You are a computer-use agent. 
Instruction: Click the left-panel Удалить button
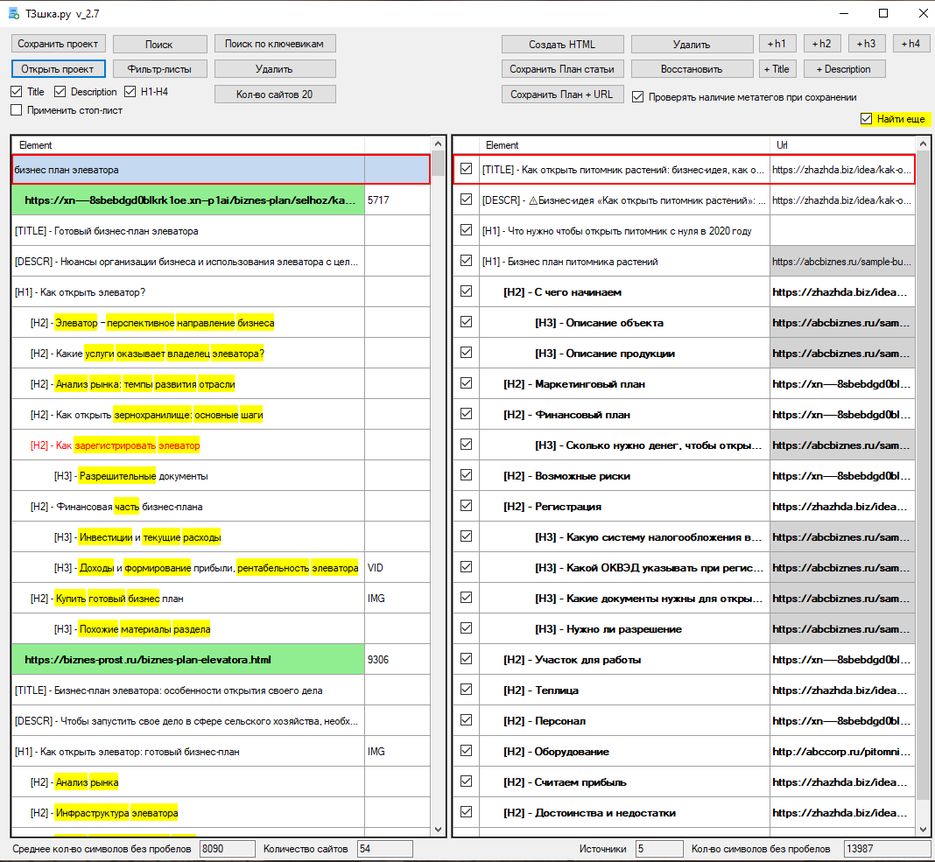click(x=275, y=69)
